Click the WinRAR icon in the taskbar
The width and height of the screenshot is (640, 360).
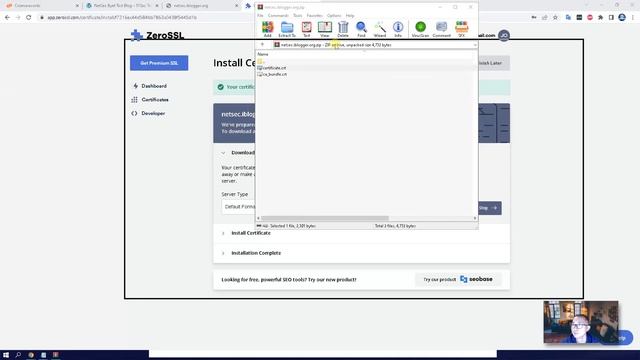tap(56, 355)
